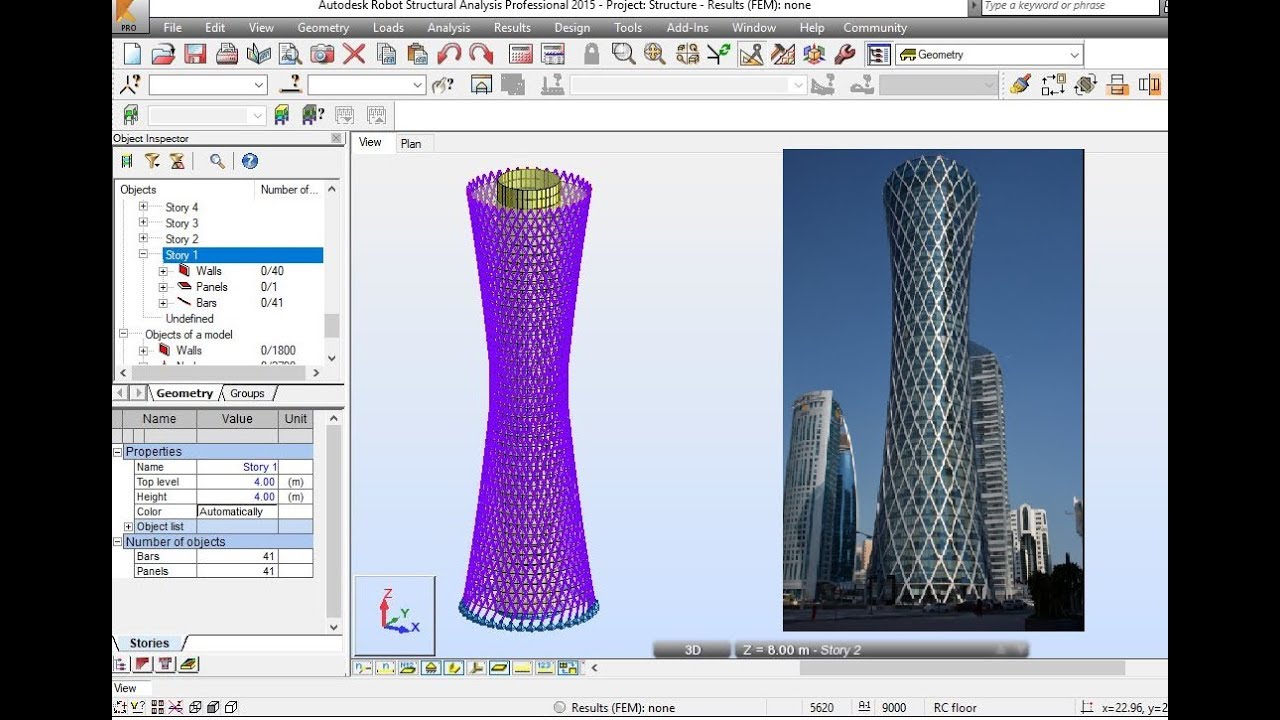This screenshot has height=720, width=1280.
Task: Open the filter funnel in Object Inspector
Action: click(x=152, y=161)
